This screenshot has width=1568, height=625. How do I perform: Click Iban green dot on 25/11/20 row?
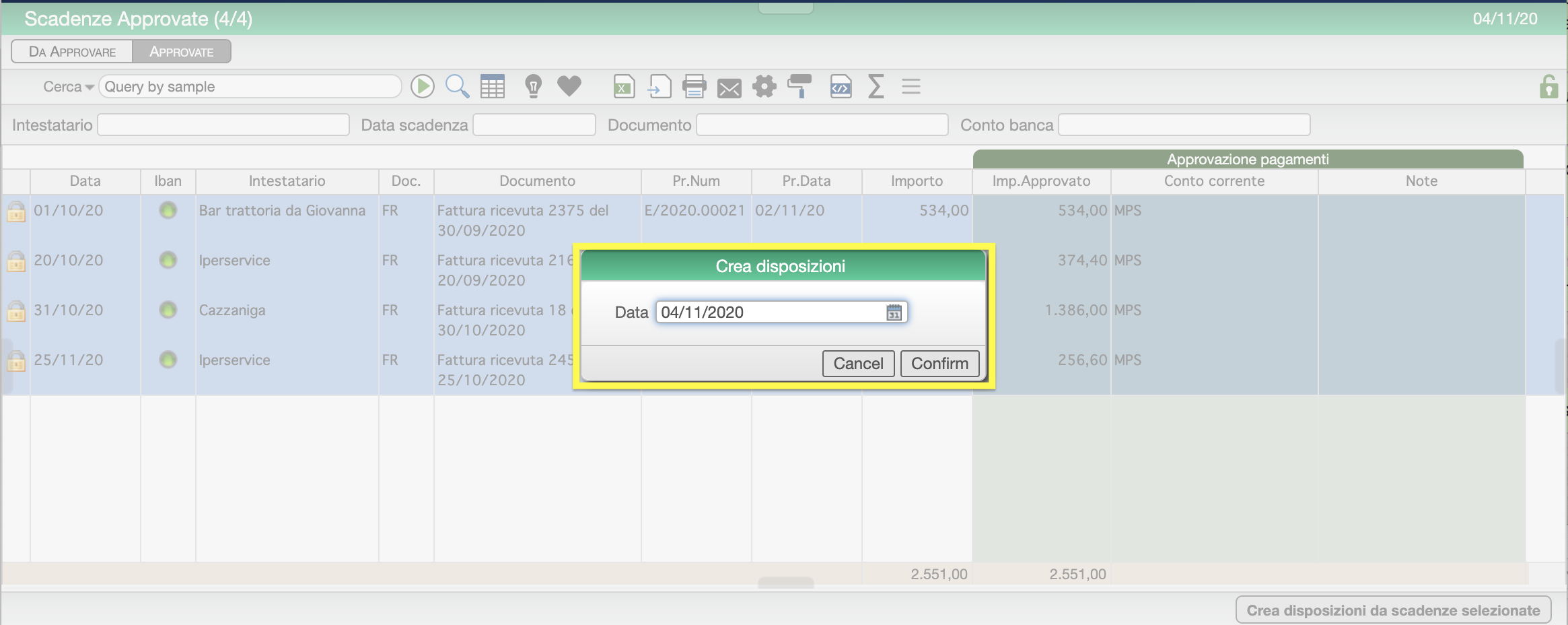(x=168, y=360)
